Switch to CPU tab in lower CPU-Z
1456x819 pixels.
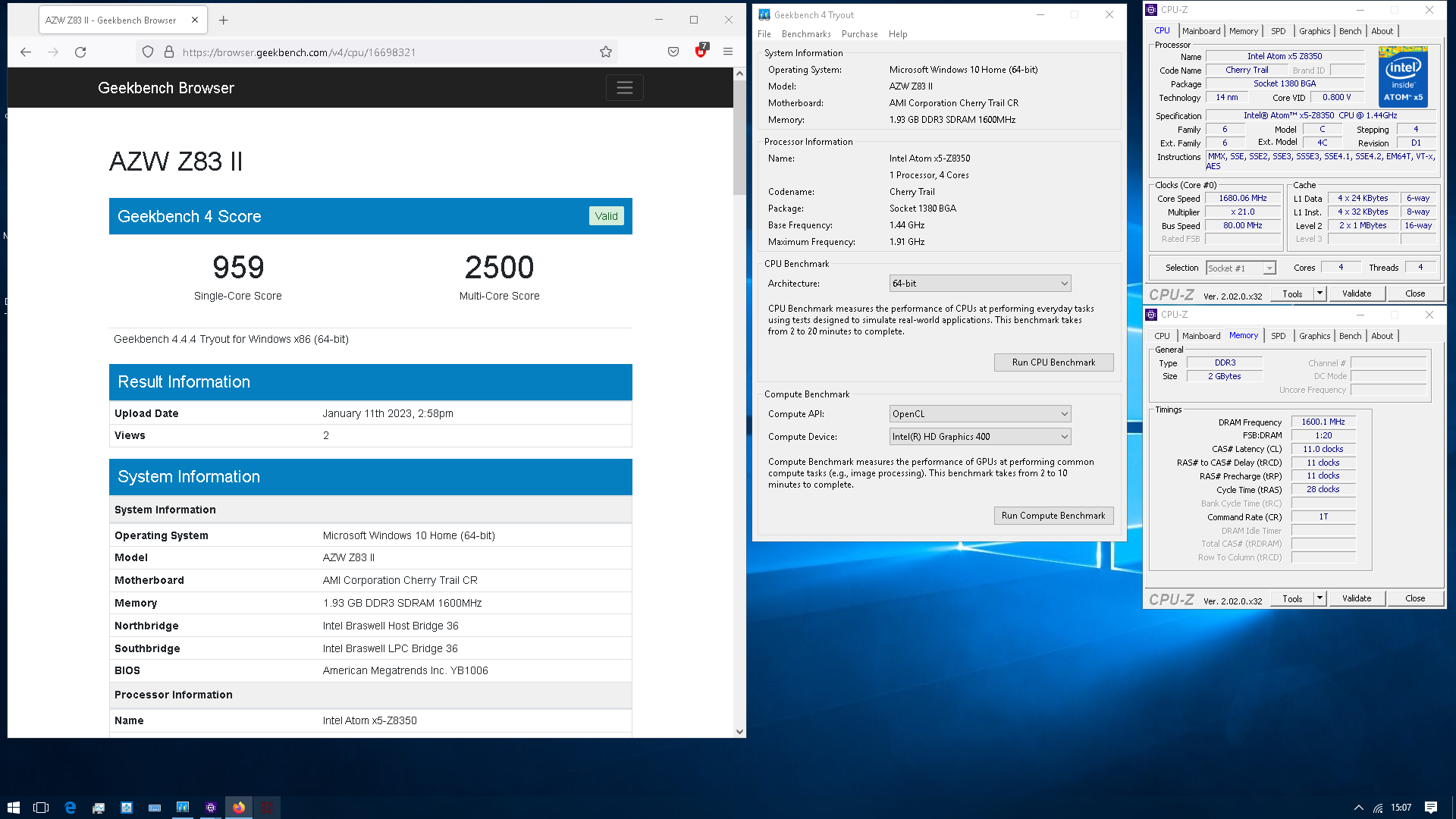(1162, 336)
